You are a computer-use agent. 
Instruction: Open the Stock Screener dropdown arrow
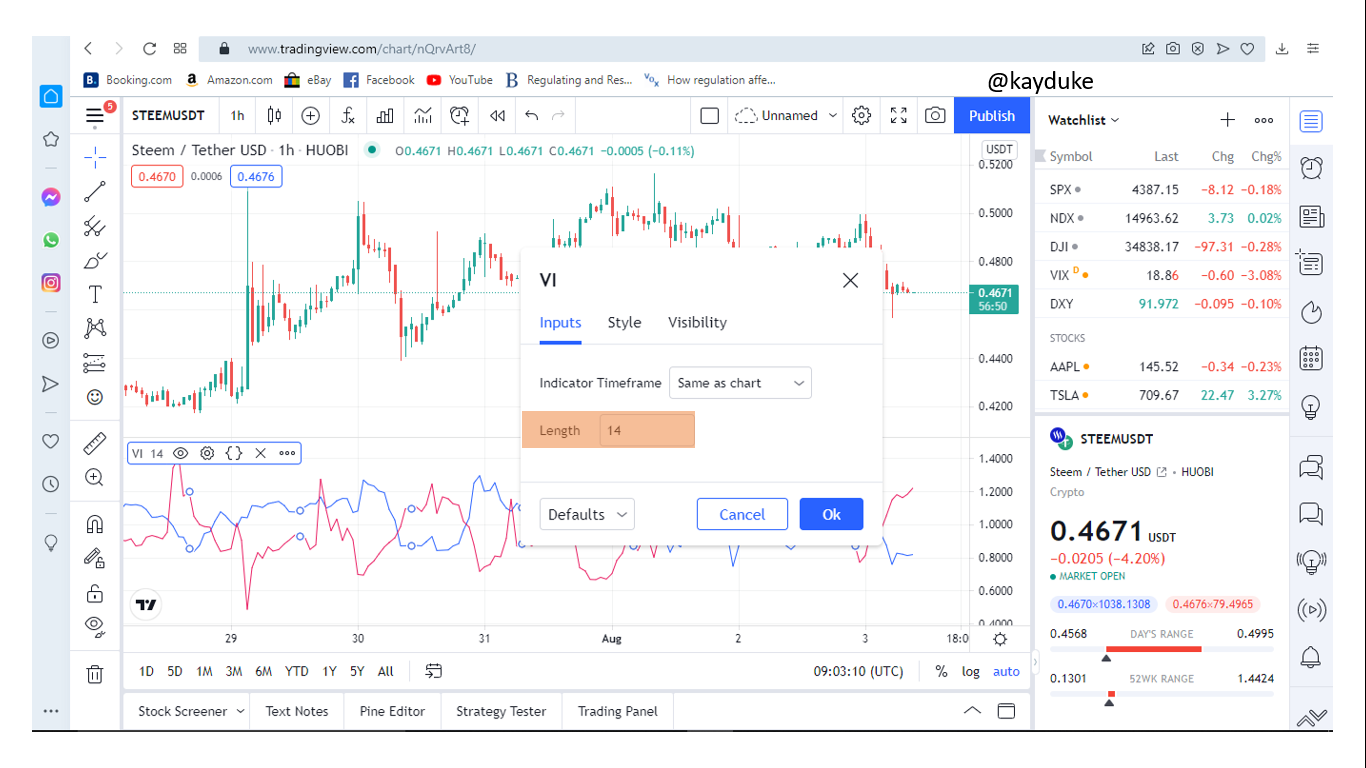241,711
